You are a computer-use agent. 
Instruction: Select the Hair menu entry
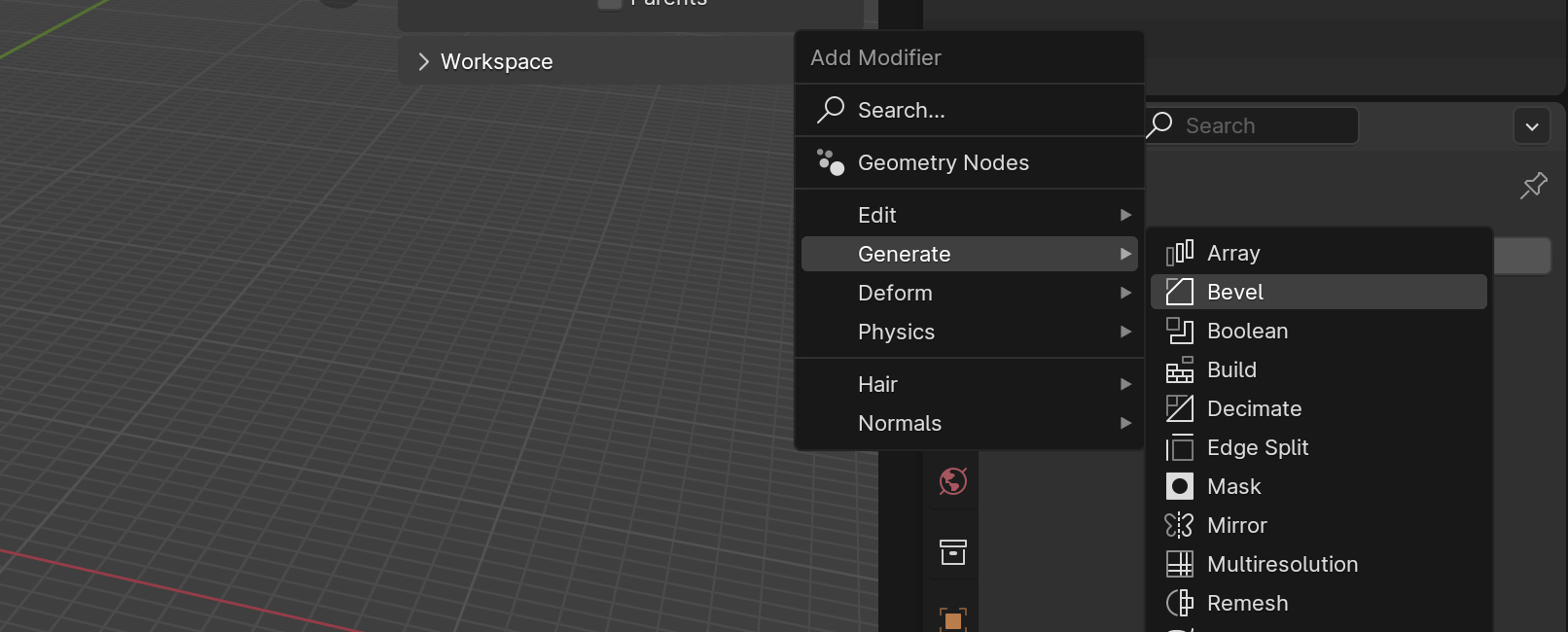(x=970, y=384)
